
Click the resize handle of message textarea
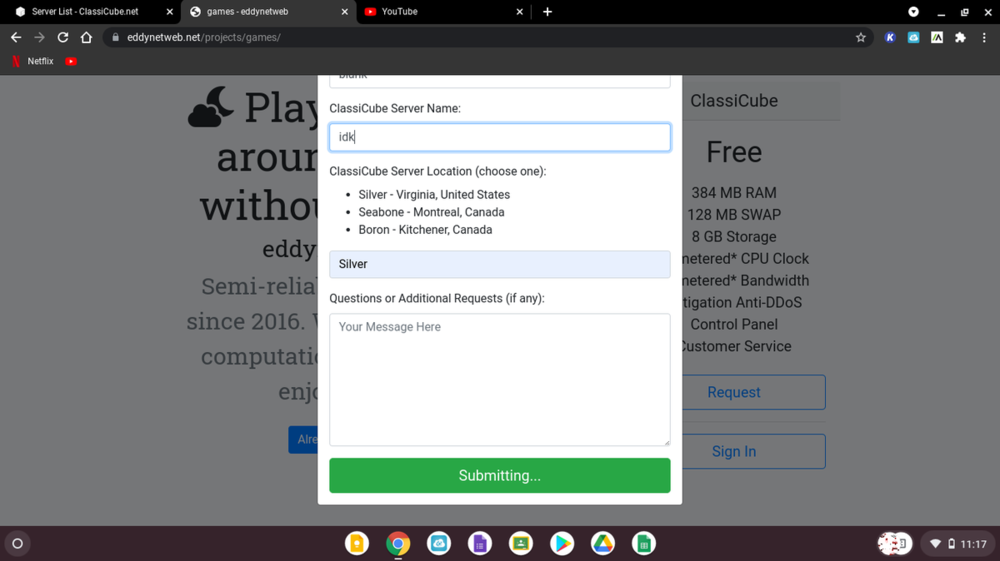(x=666, y=442)
